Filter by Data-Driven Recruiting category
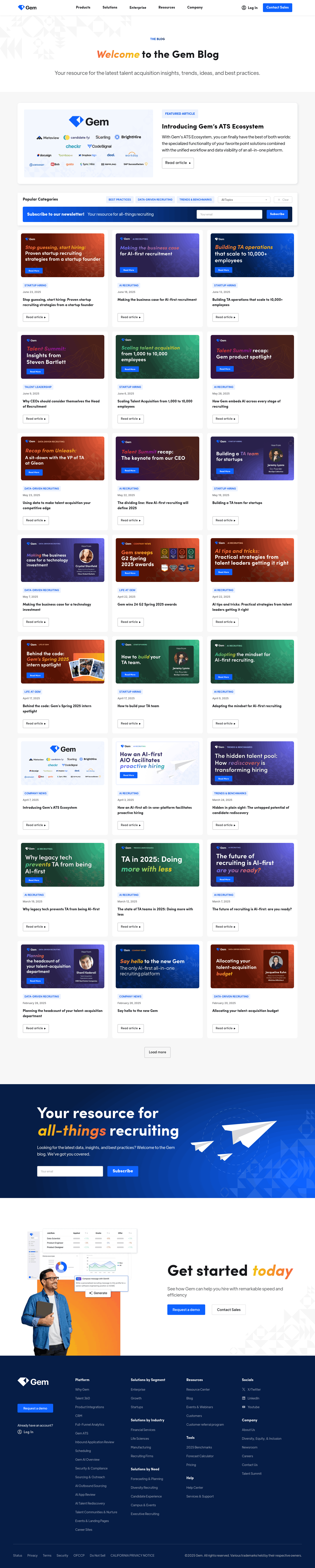Viewport: 315px width, 1568px height. [155, 200]
